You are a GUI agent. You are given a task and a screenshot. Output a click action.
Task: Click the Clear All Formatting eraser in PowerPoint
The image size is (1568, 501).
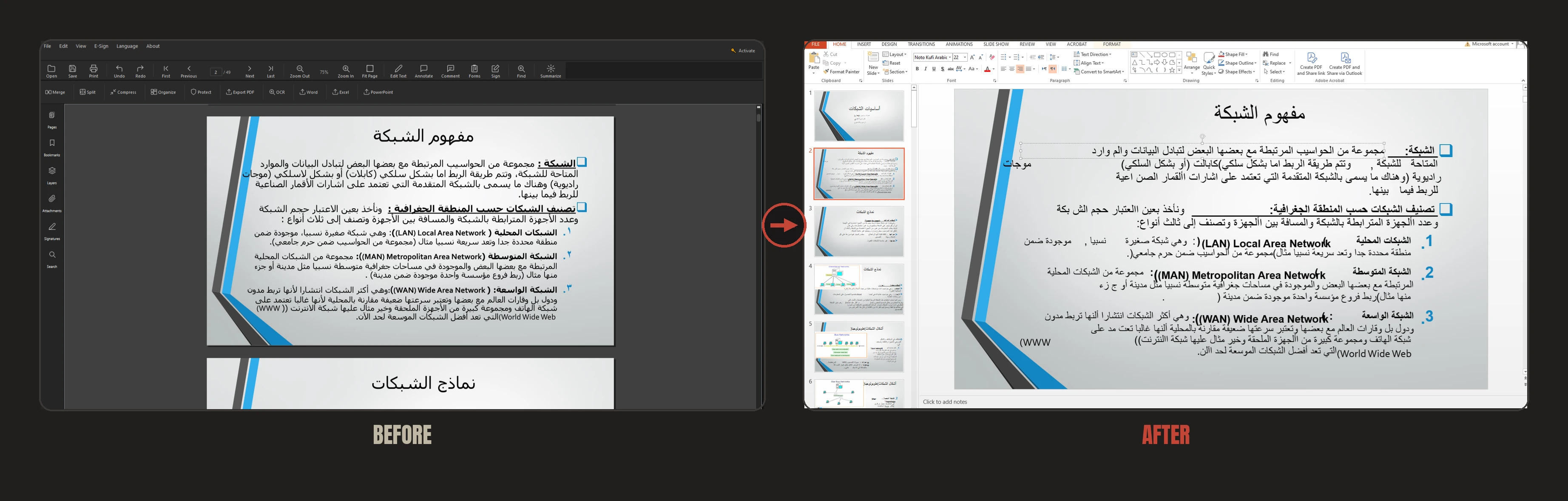[992, 57]
